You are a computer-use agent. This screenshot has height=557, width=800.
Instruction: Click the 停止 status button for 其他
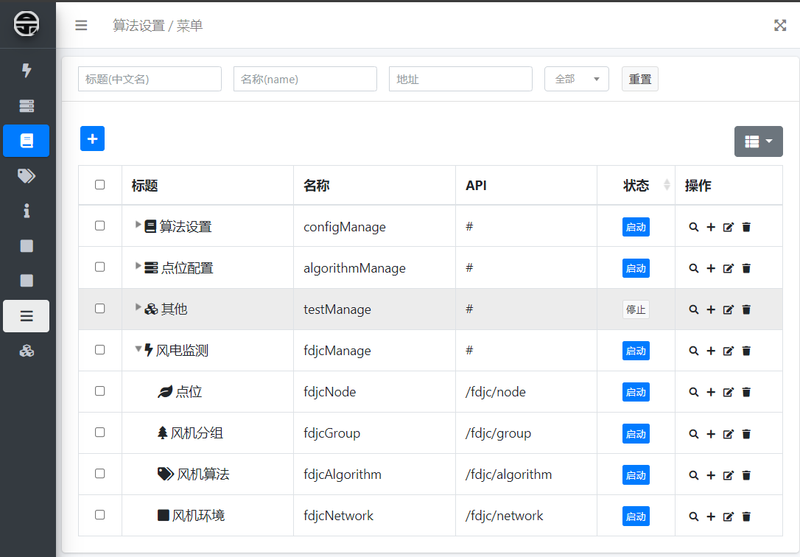pos(635,310)
